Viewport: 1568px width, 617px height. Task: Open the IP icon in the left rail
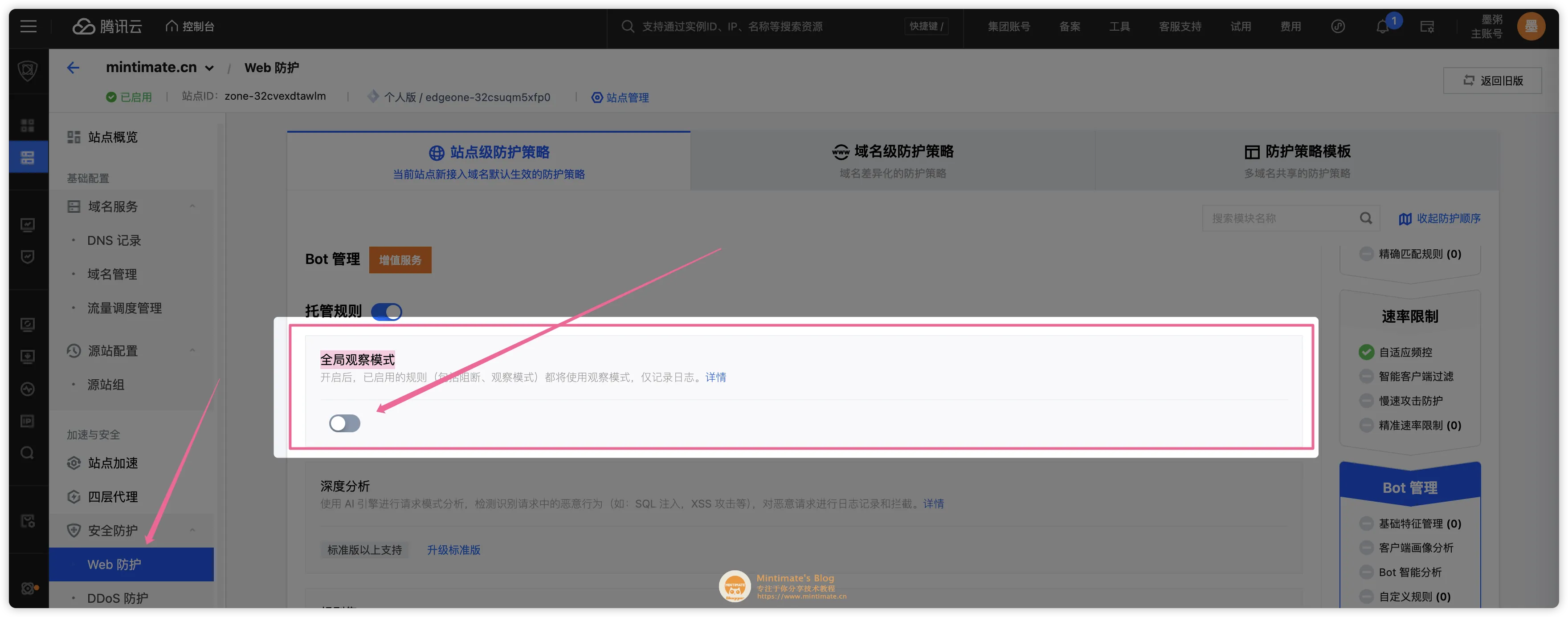pos(27,421)
